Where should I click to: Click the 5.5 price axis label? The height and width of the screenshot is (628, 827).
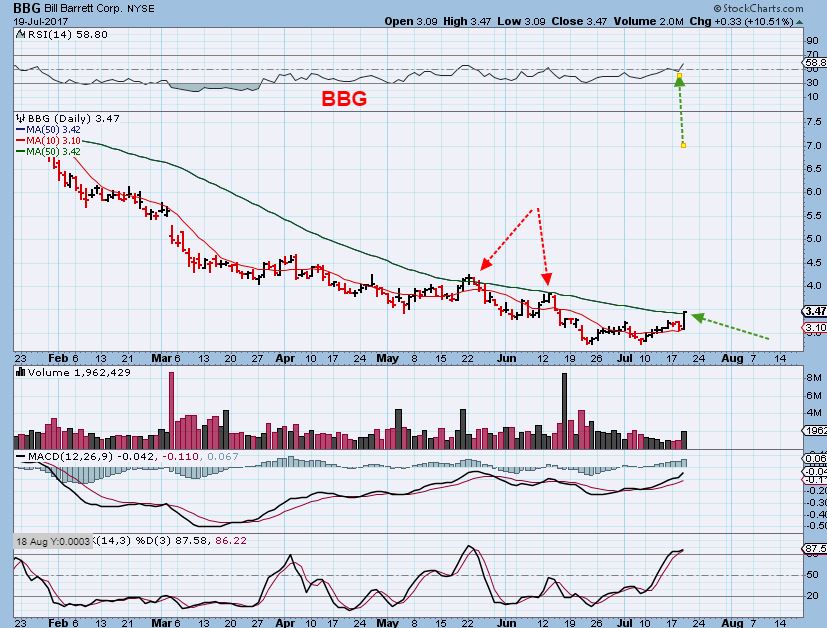813,215
